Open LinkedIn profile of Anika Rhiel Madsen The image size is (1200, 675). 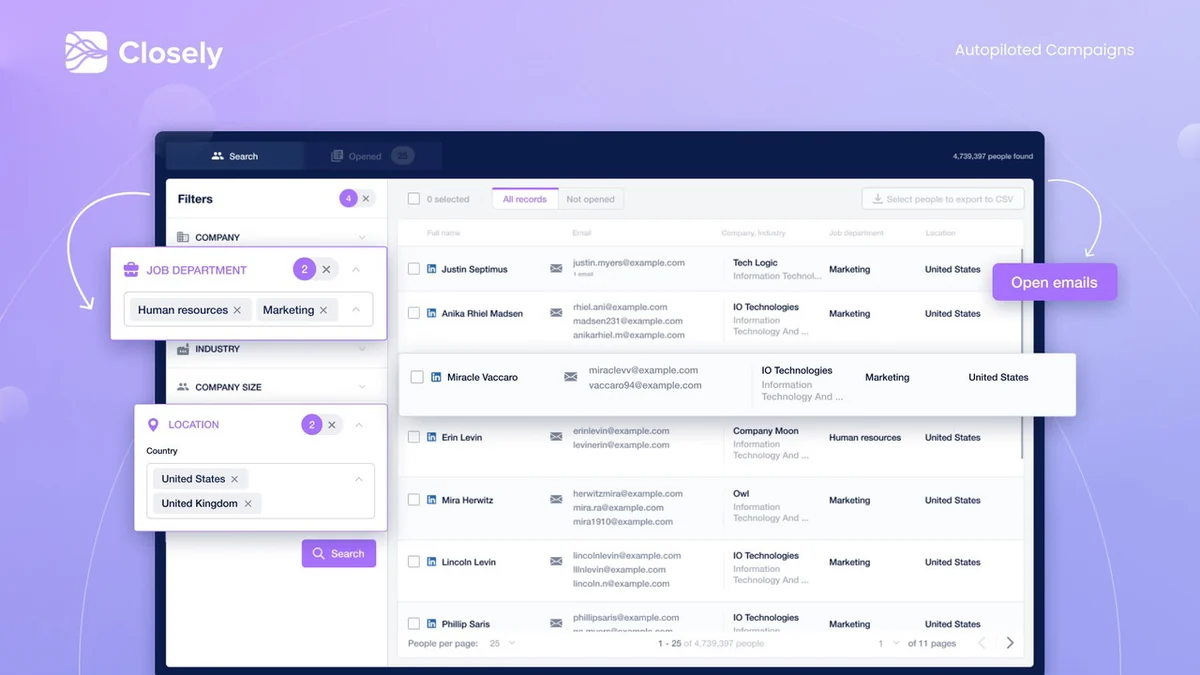(x=432, y=313)
